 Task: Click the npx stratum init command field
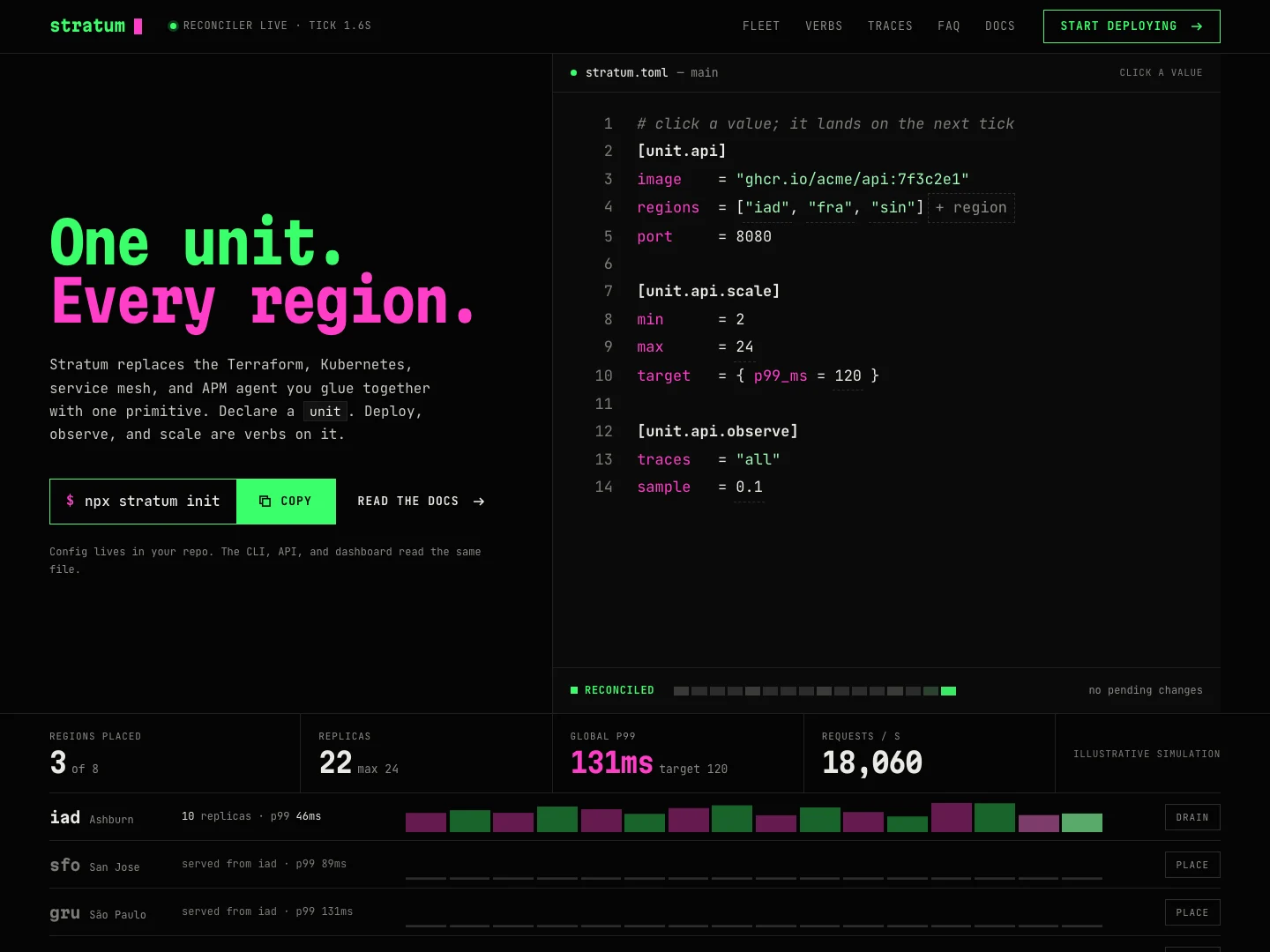point(143,501)
